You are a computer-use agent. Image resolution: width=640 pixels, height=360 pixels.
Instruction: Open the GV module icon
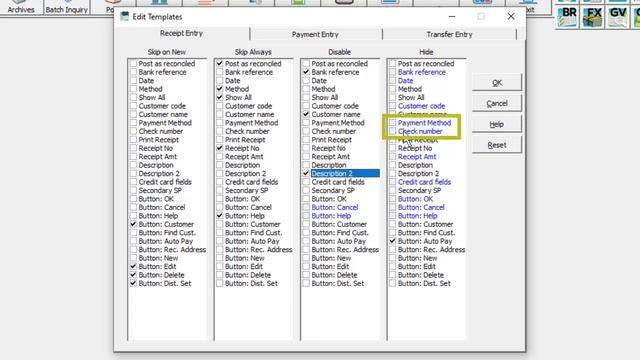click(x=618, y=17)
